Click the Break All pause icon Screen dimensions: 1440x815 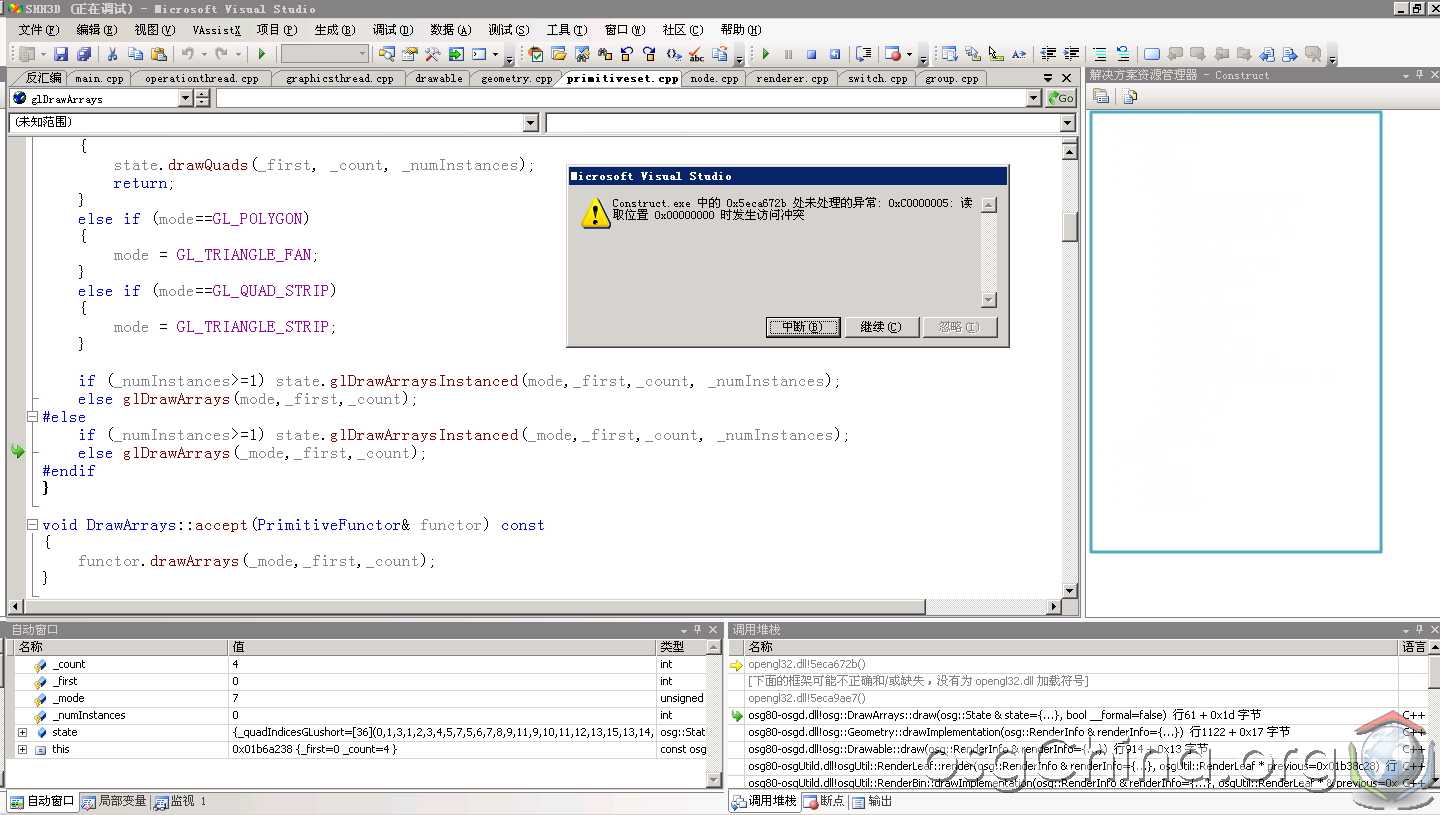tap(788, 54)
